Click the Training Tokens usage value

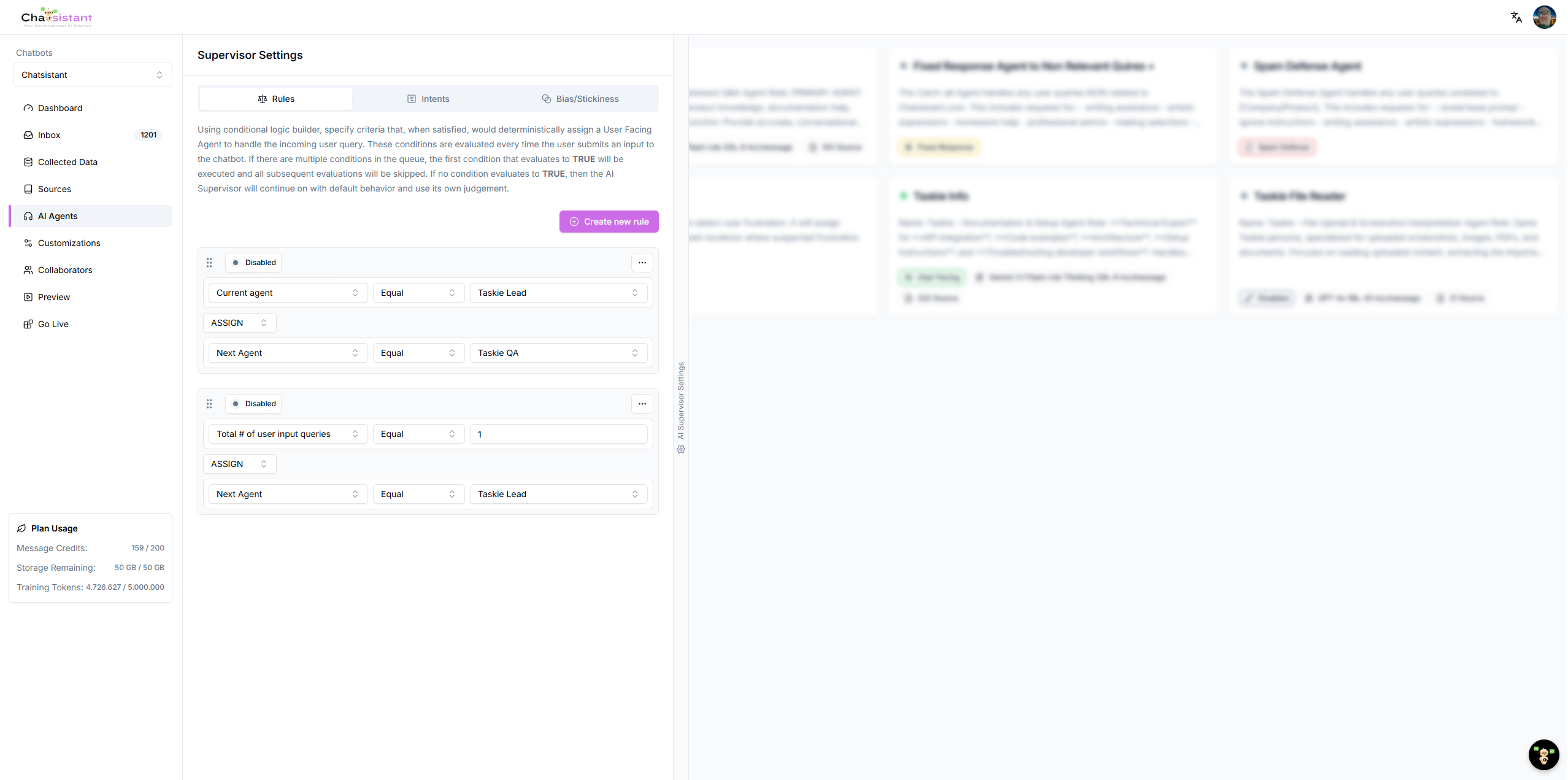coord(125,587)
